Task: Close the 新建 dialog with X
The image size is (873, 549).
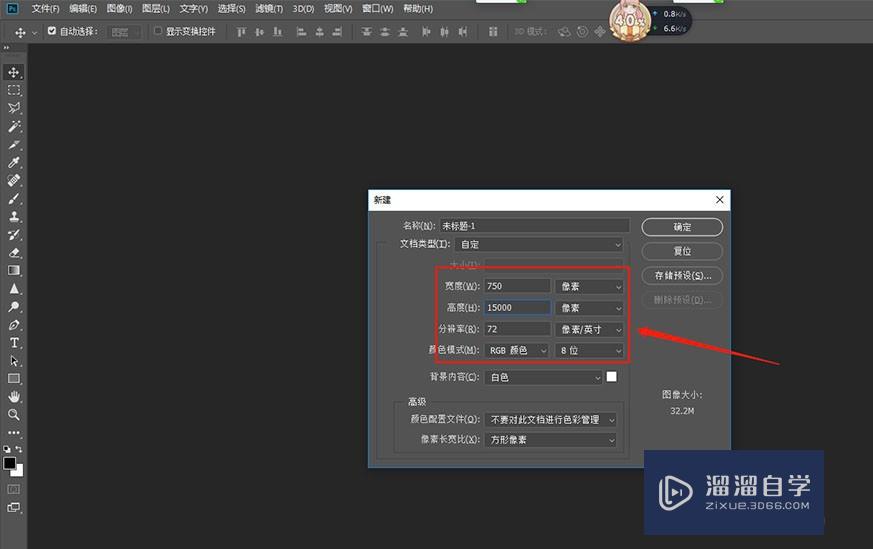Action: tap(719, 200)
